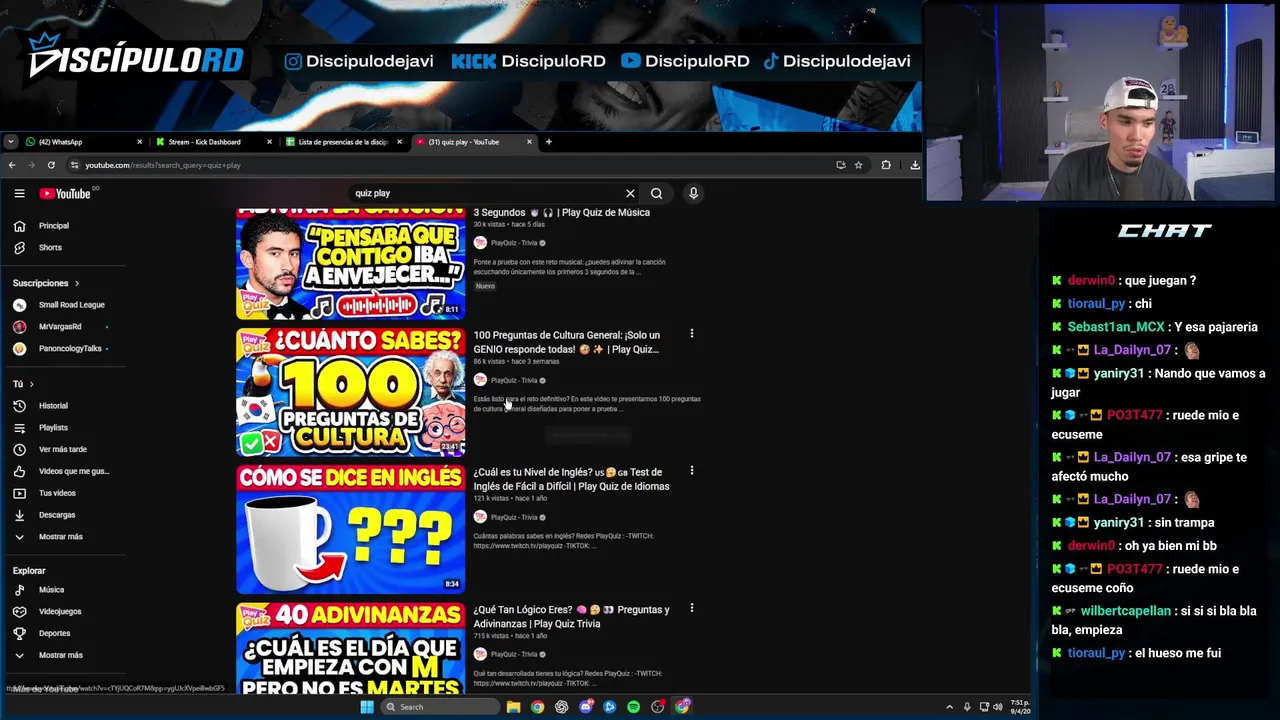Open site information icon beside the URL
This screenshot has width=1280, height=720.
74,165
